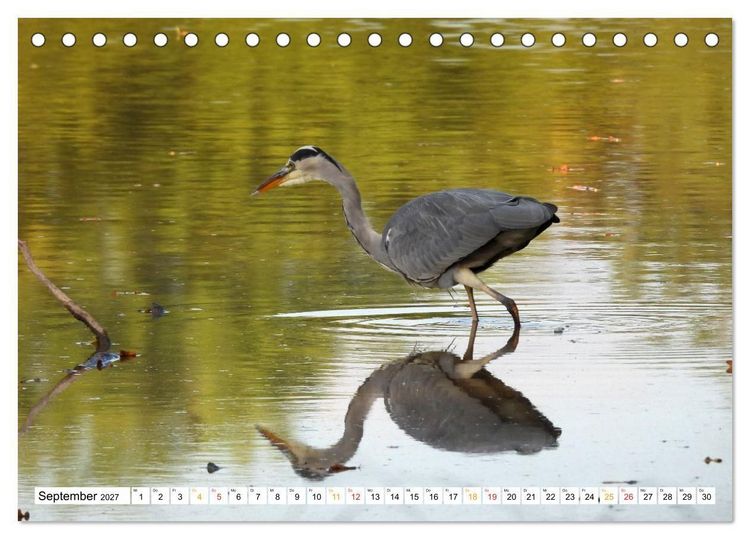Select date cell 17 in the calendar strip
The image size is (750, 539).
[x=453, y=496]
